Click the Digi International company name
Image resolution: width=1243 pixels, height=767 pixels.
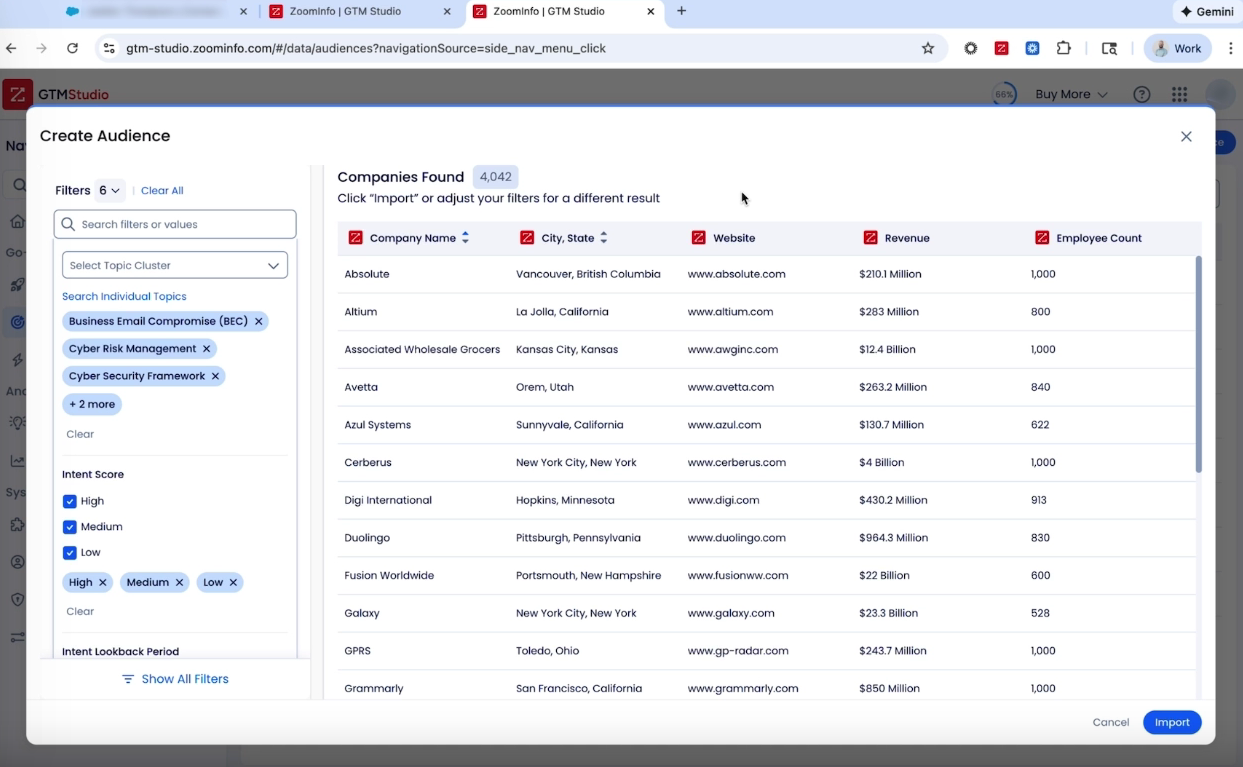click(388, 500)
